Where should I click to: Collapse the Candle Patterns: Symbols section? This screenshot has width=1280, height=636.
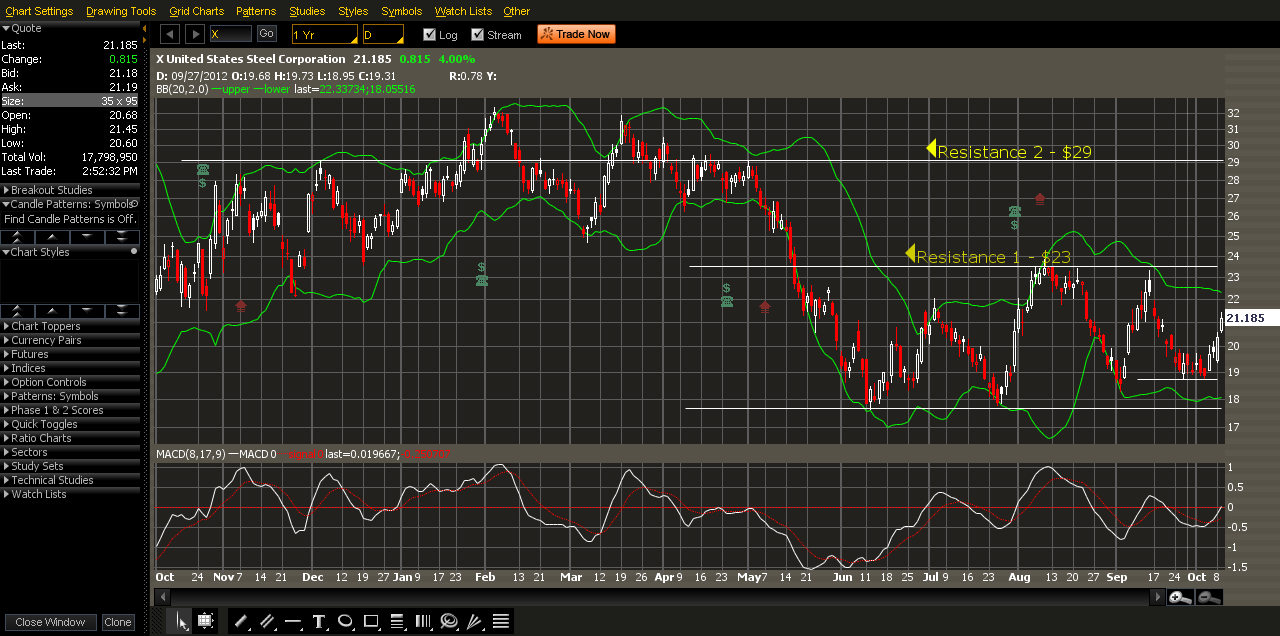click(x=5, y=204)
